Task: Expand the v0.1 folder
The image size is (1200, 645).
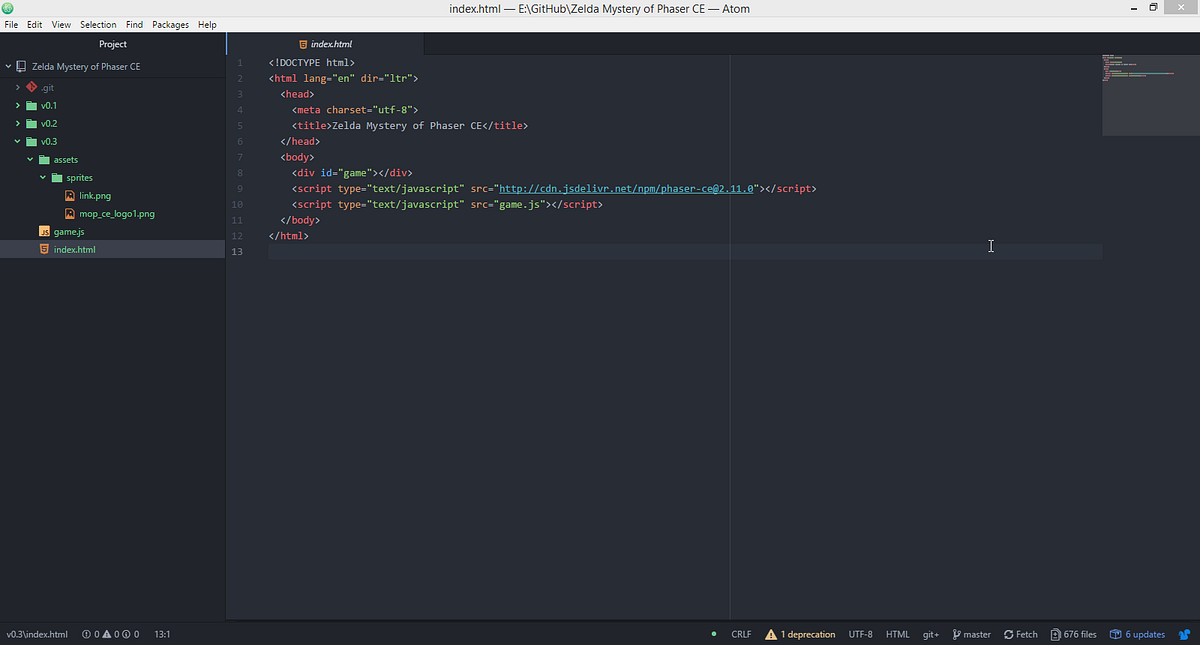Action: (17, 105)
